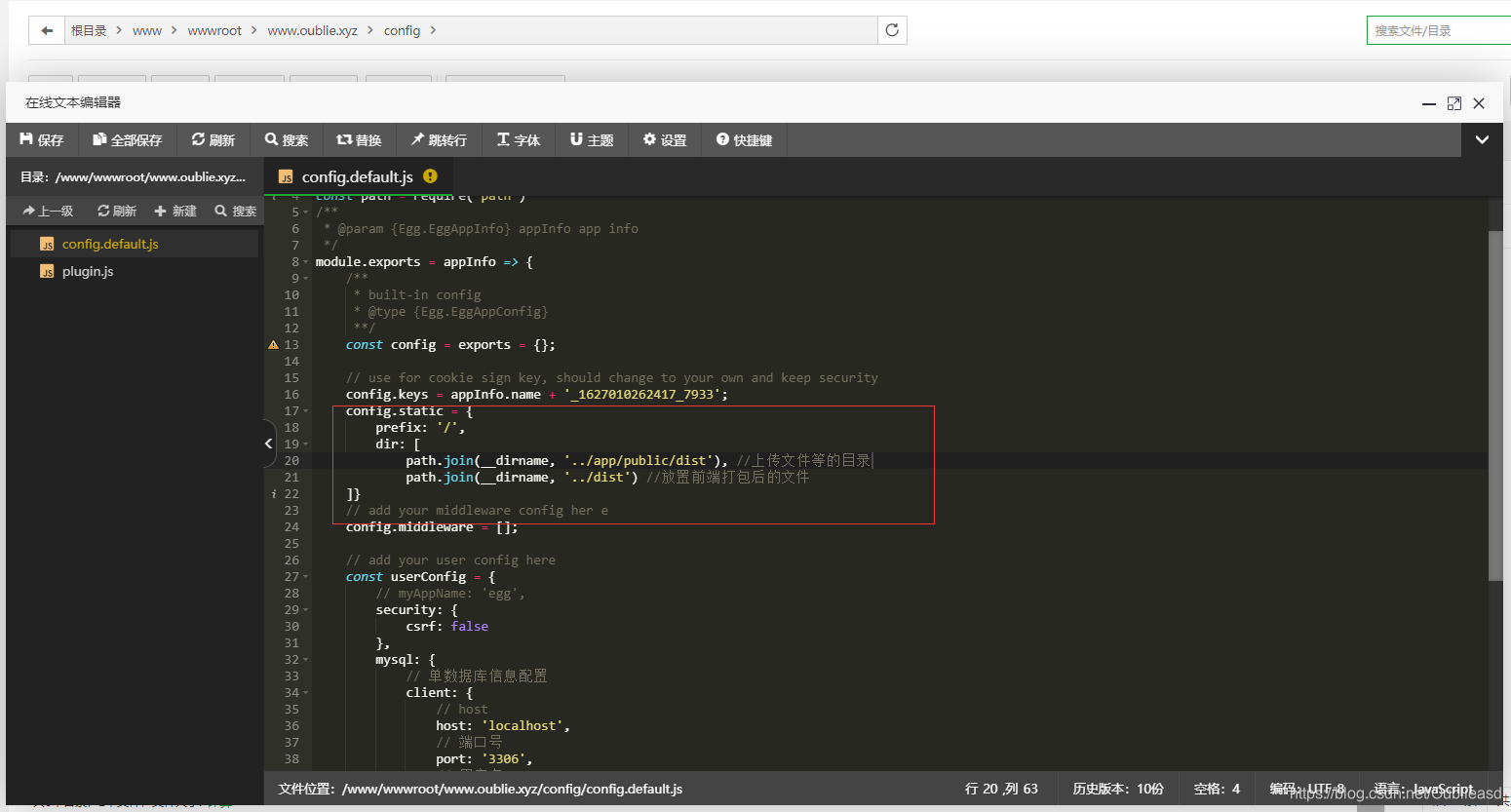This screenshot has height=812, width=1511.
Task: Click info marker on line 22
Action: tap(273, 494)
